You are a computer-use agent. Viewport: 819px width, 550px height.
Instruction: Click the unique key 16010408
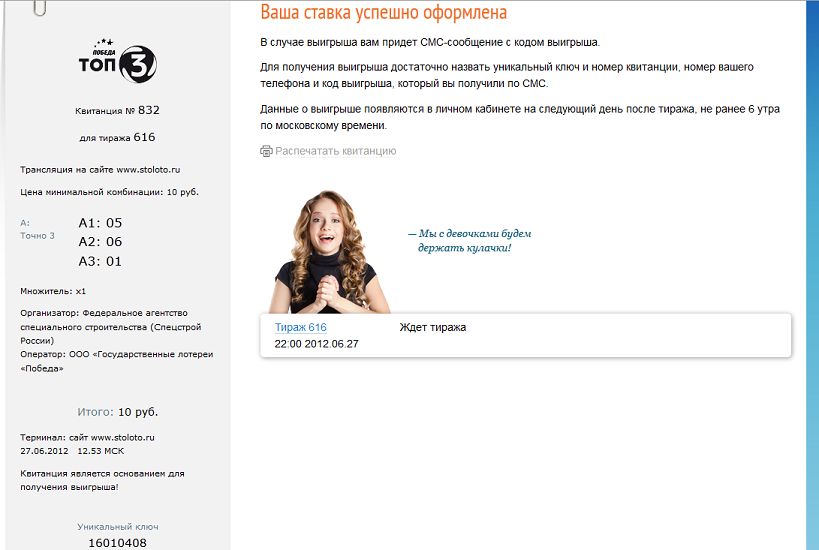pyautogui.click(x=118, y=543)
